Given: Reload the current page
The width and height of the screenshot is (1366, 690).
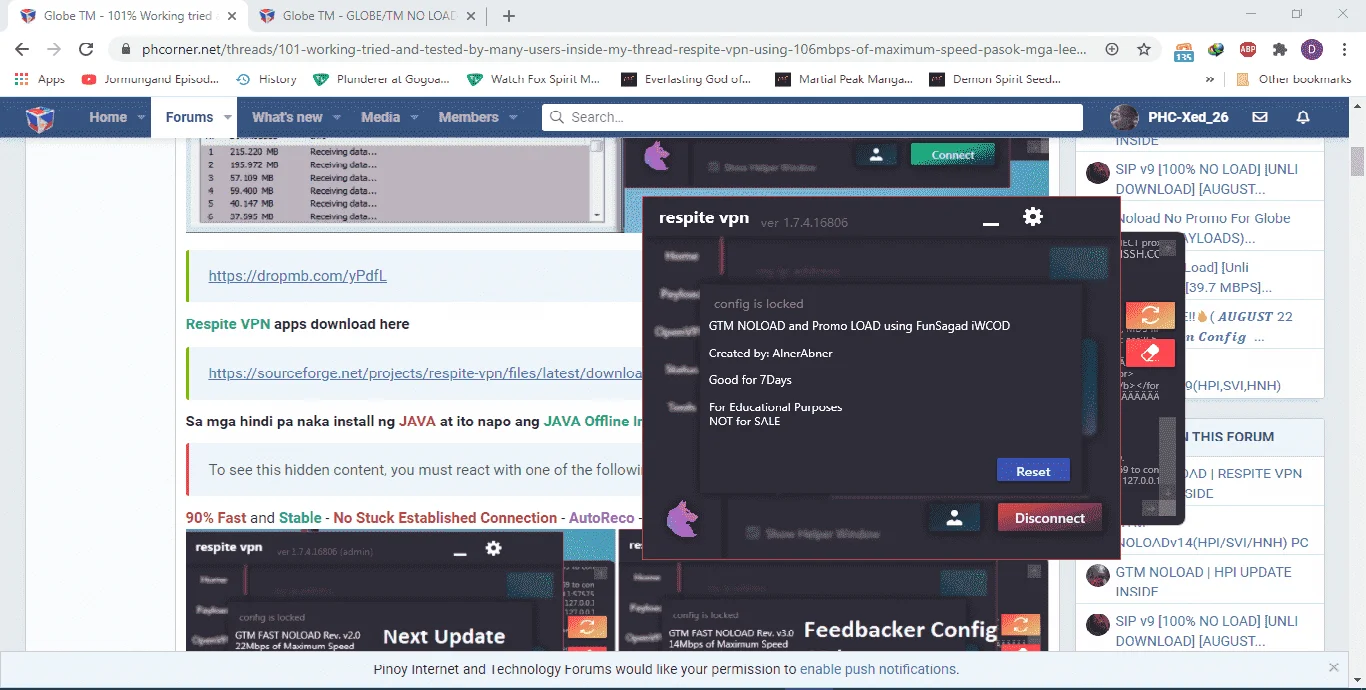Looking at the screenshot, I should (x=86, y=49).
